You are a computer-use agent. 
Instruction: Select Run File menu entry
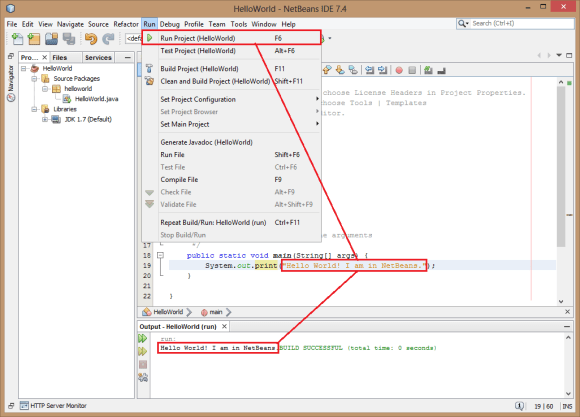[232, 155]
